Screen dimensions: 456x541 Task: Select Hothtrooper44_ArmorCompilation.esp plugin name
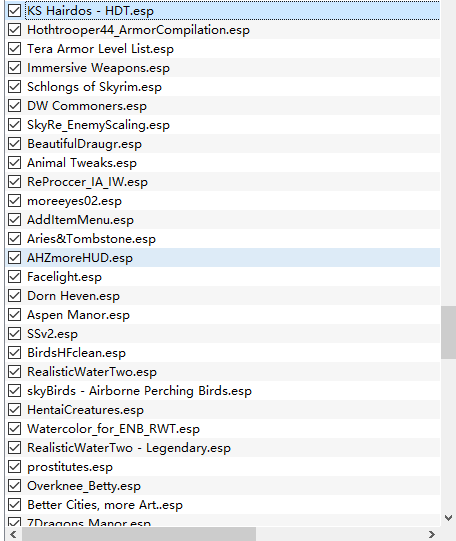[138, 30]
